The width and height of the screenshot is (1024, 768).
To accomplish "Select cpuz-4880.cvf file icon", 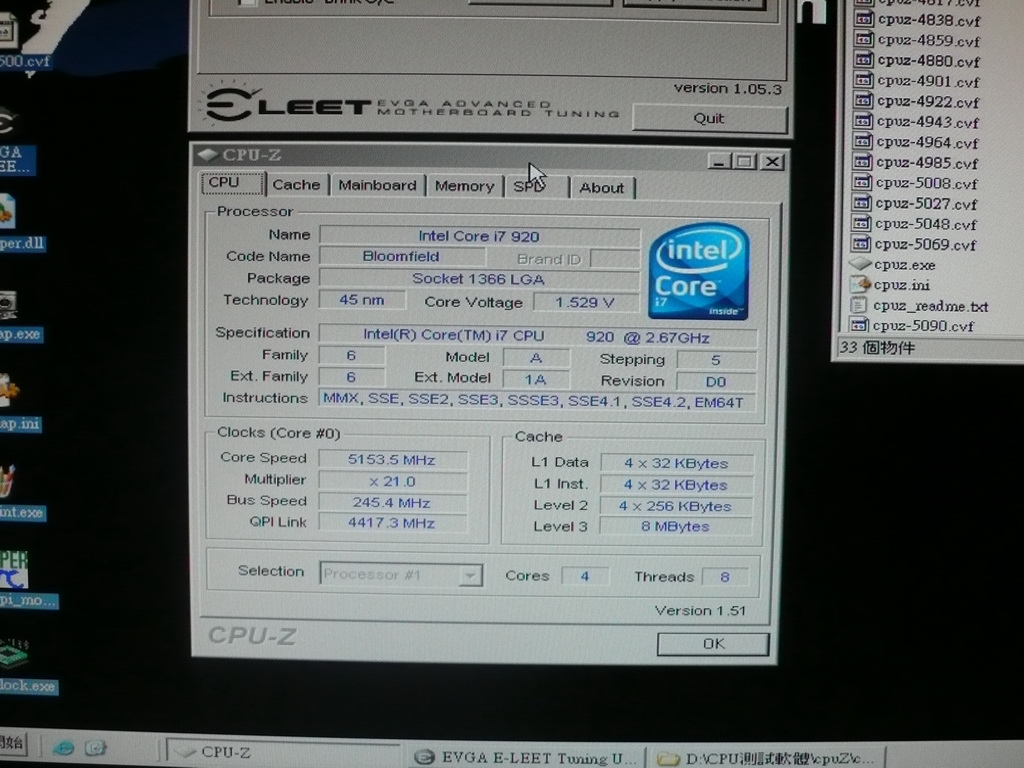I will tap(863, 59).
